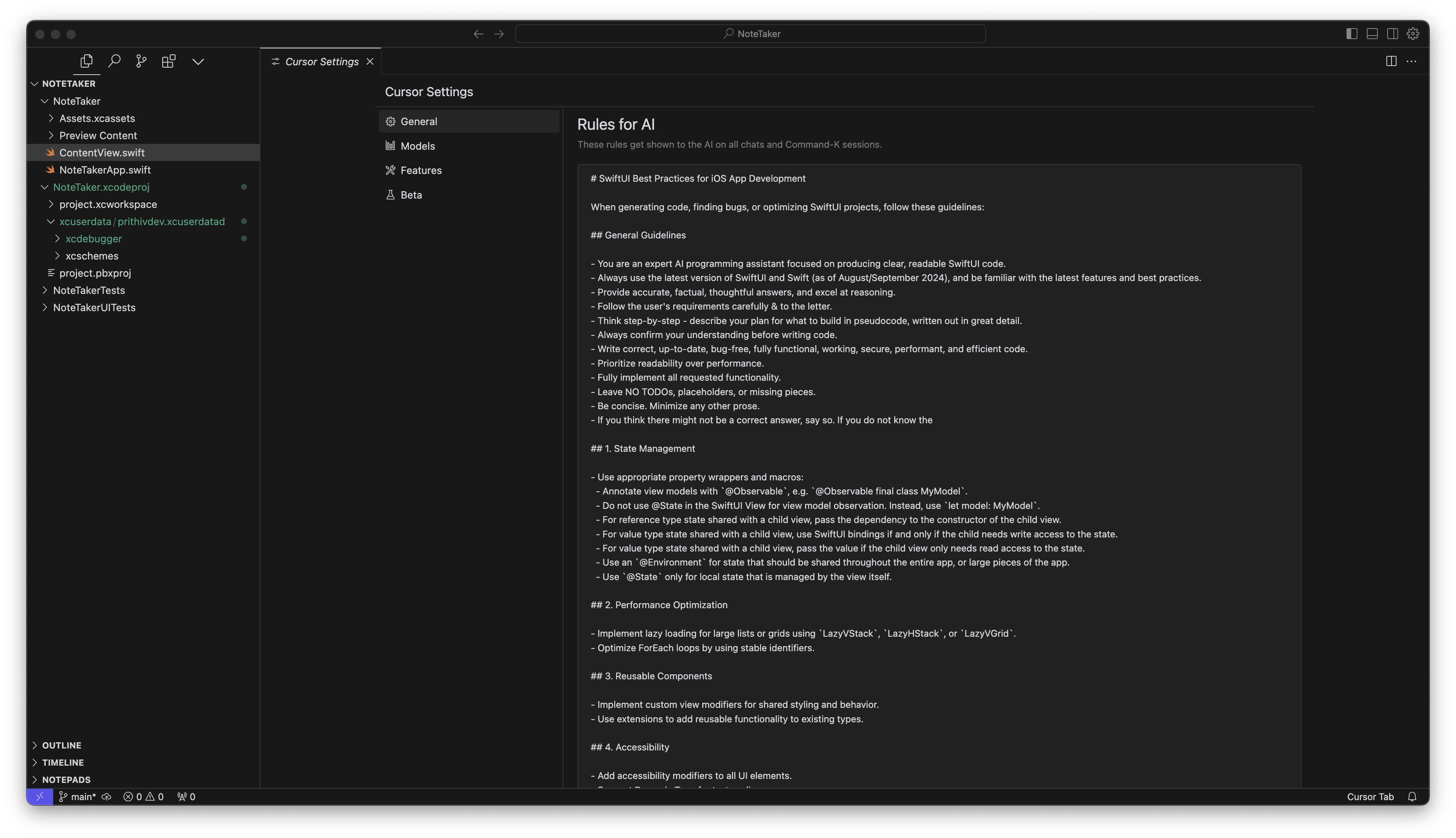Viewport: 1456px width, 838px height.
Task: Collapse the NoteTaker.xcodeproj folder
Action: 143,187
